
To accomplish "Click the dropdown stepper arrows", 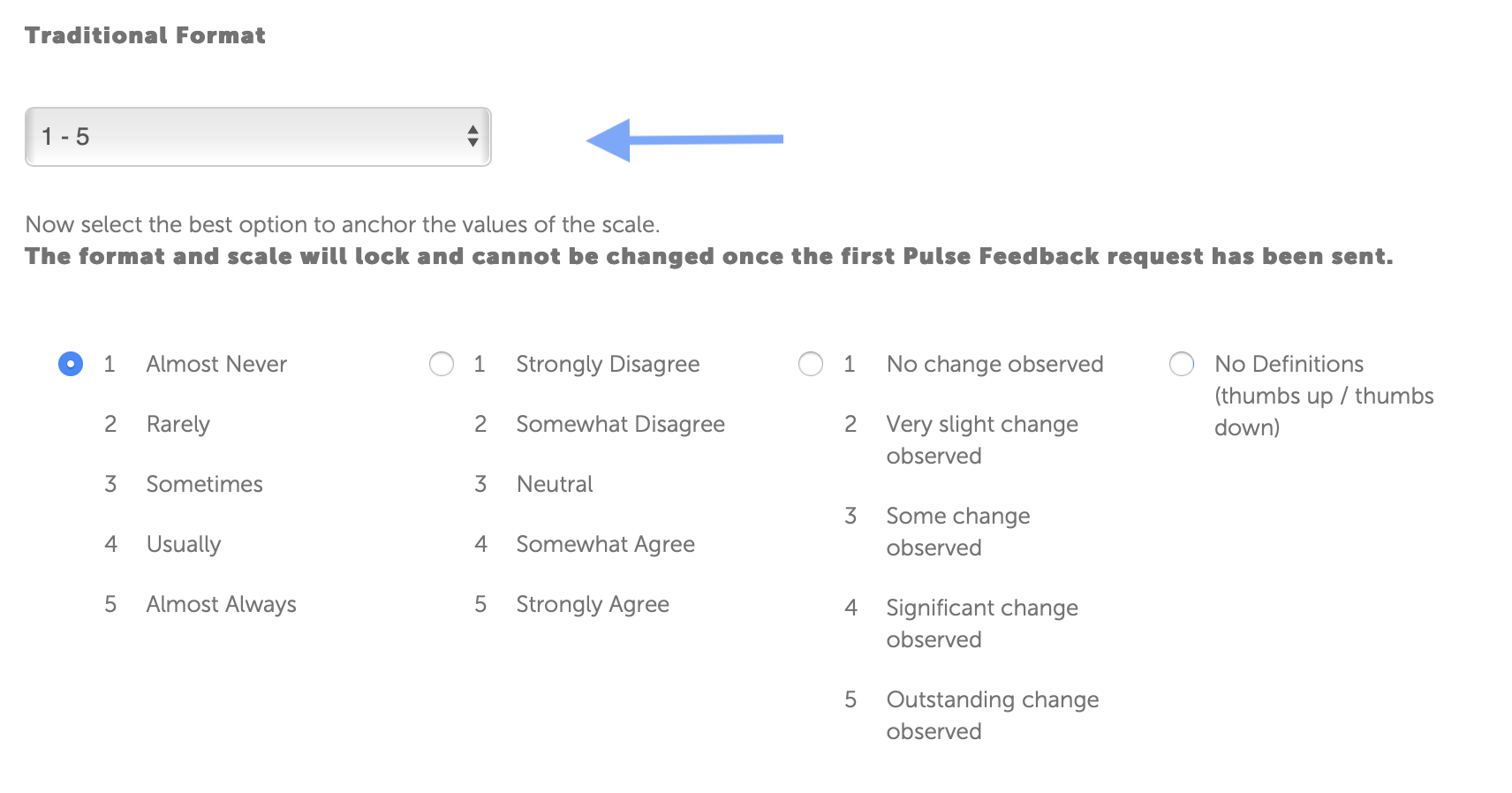I will (473, 136).
